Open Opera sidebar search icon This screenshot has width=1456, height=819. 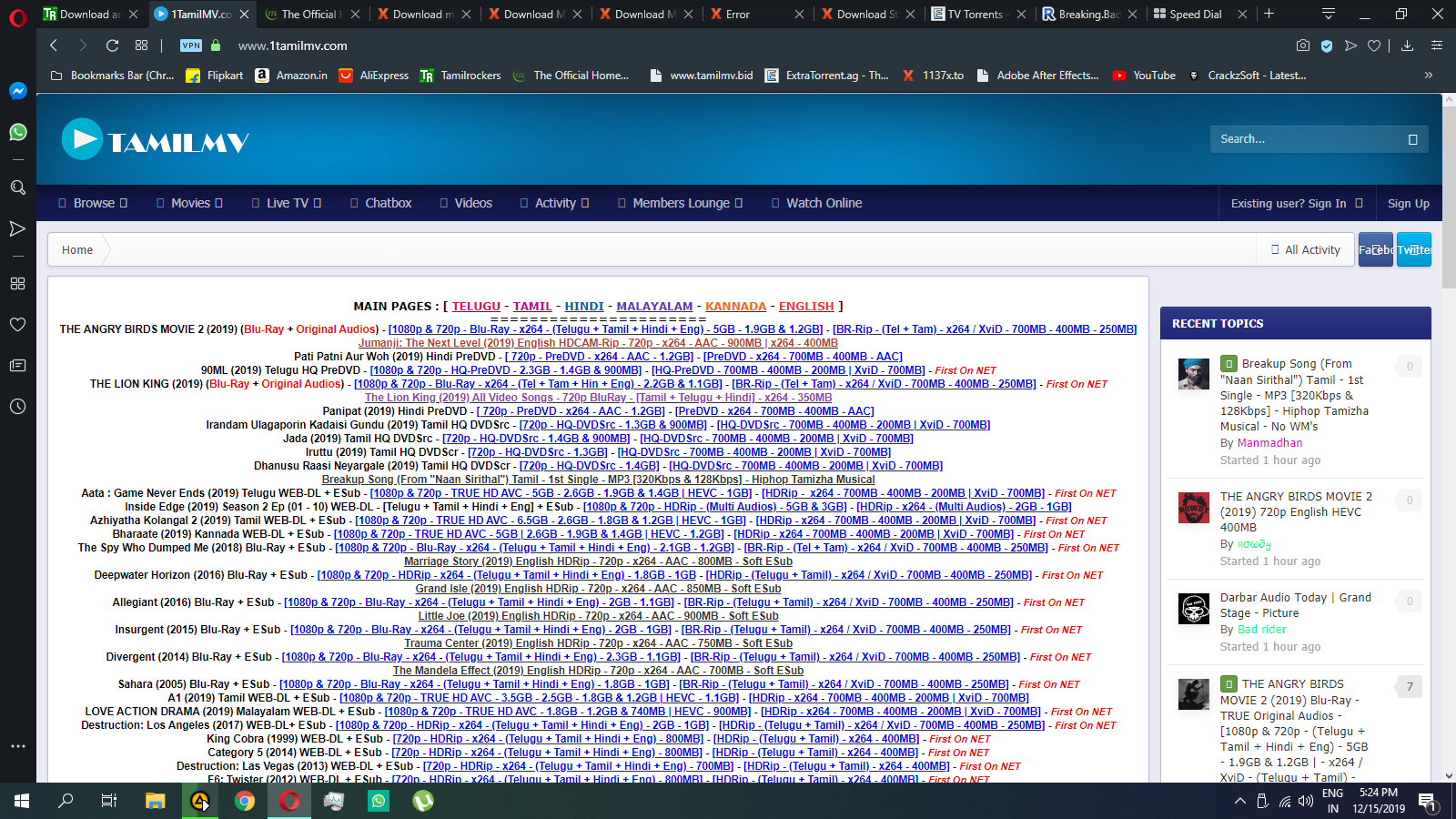(x=17, y=187)
